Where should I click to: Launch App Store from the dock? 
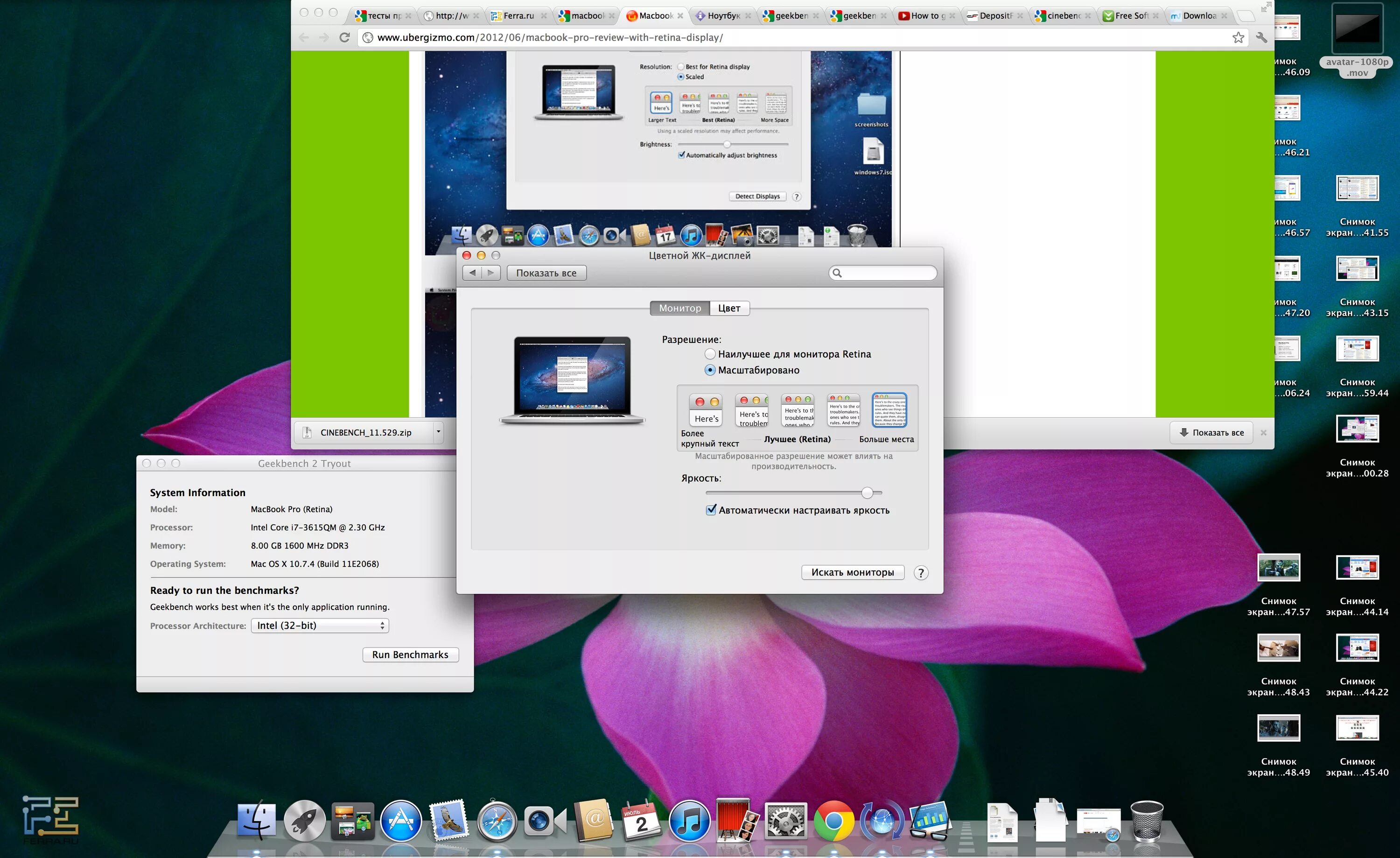(400, 821)
